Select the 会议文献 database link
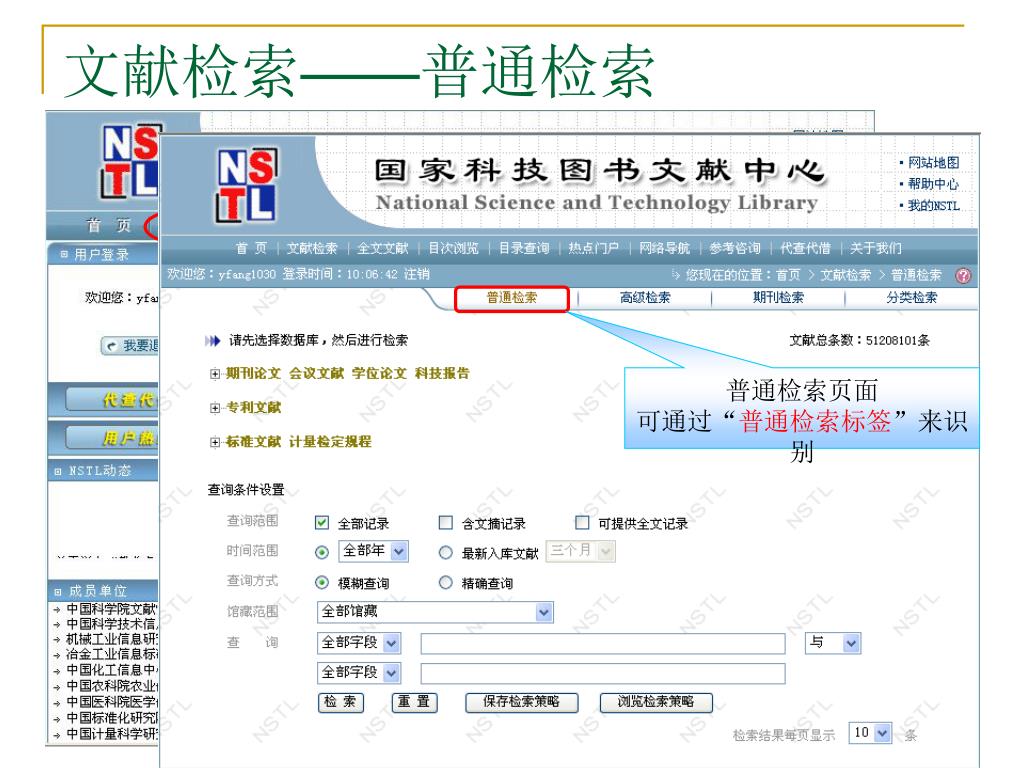This screenshot has height=768, width=1024. (316, 374)
